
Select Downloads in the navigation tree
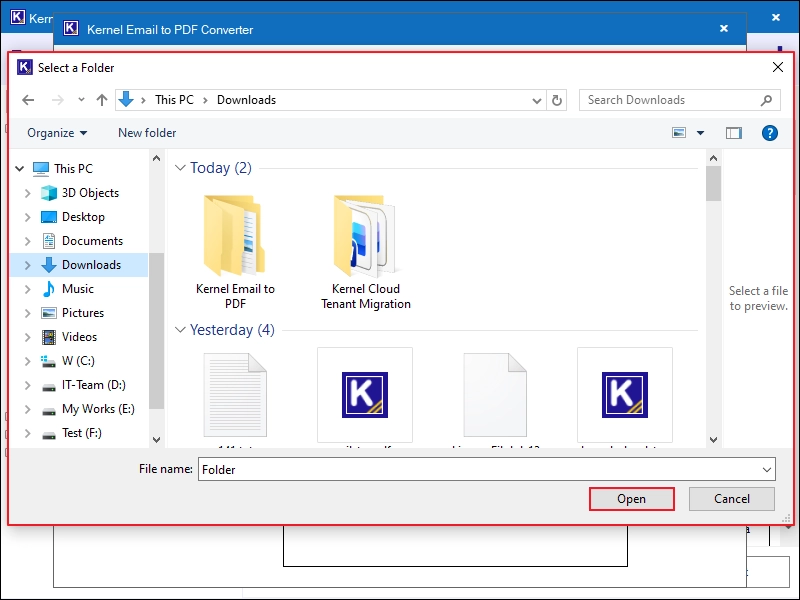coord(91,265)
